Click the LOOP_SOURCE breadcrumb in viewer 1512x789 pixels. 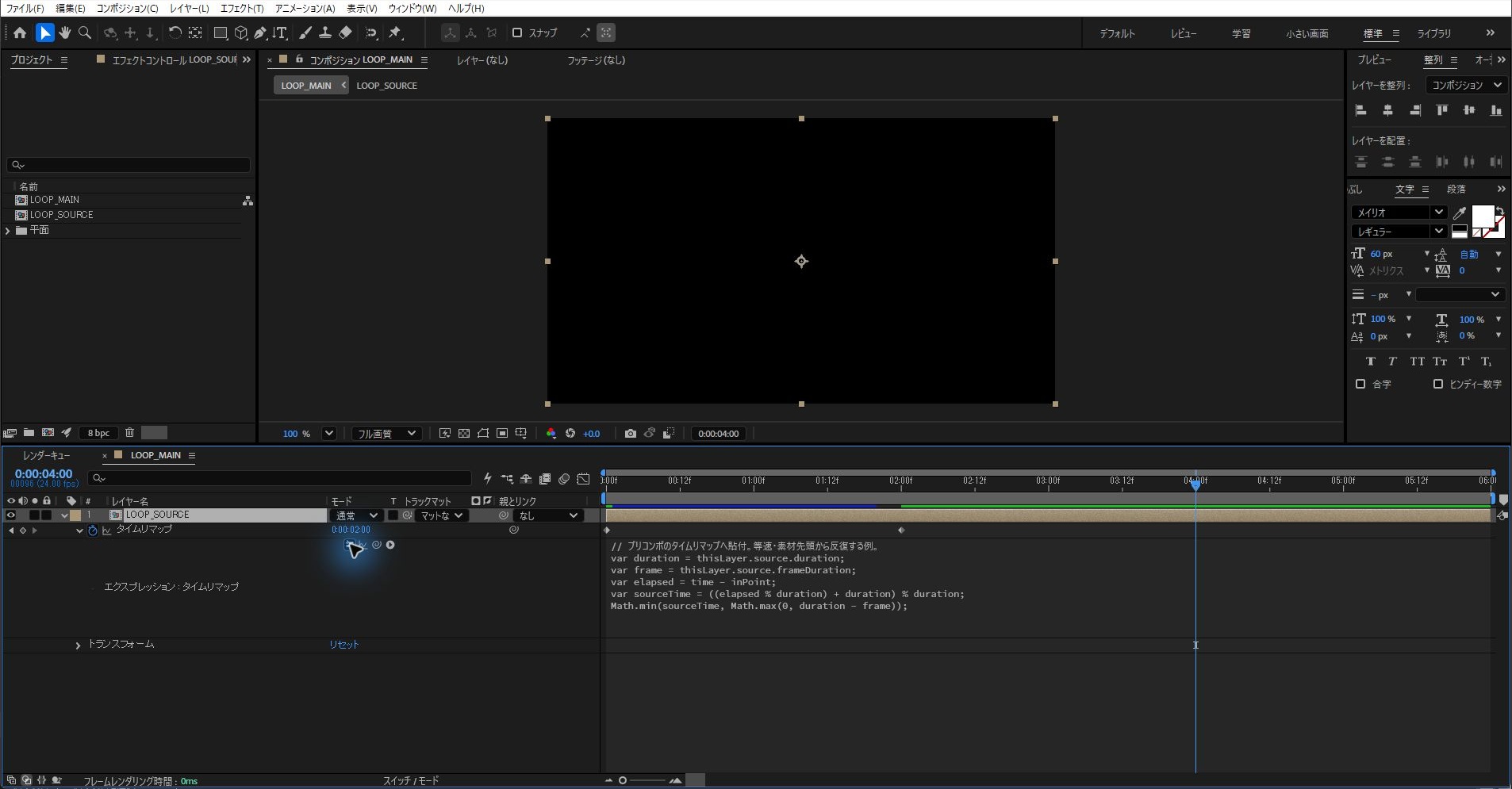coord(386,85)
